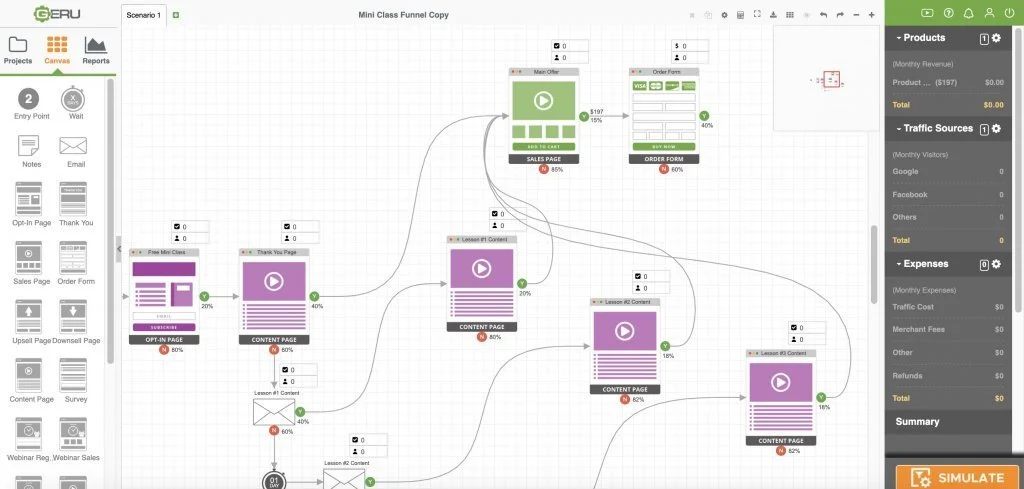Click the Expenses count badge

[984, 265]
